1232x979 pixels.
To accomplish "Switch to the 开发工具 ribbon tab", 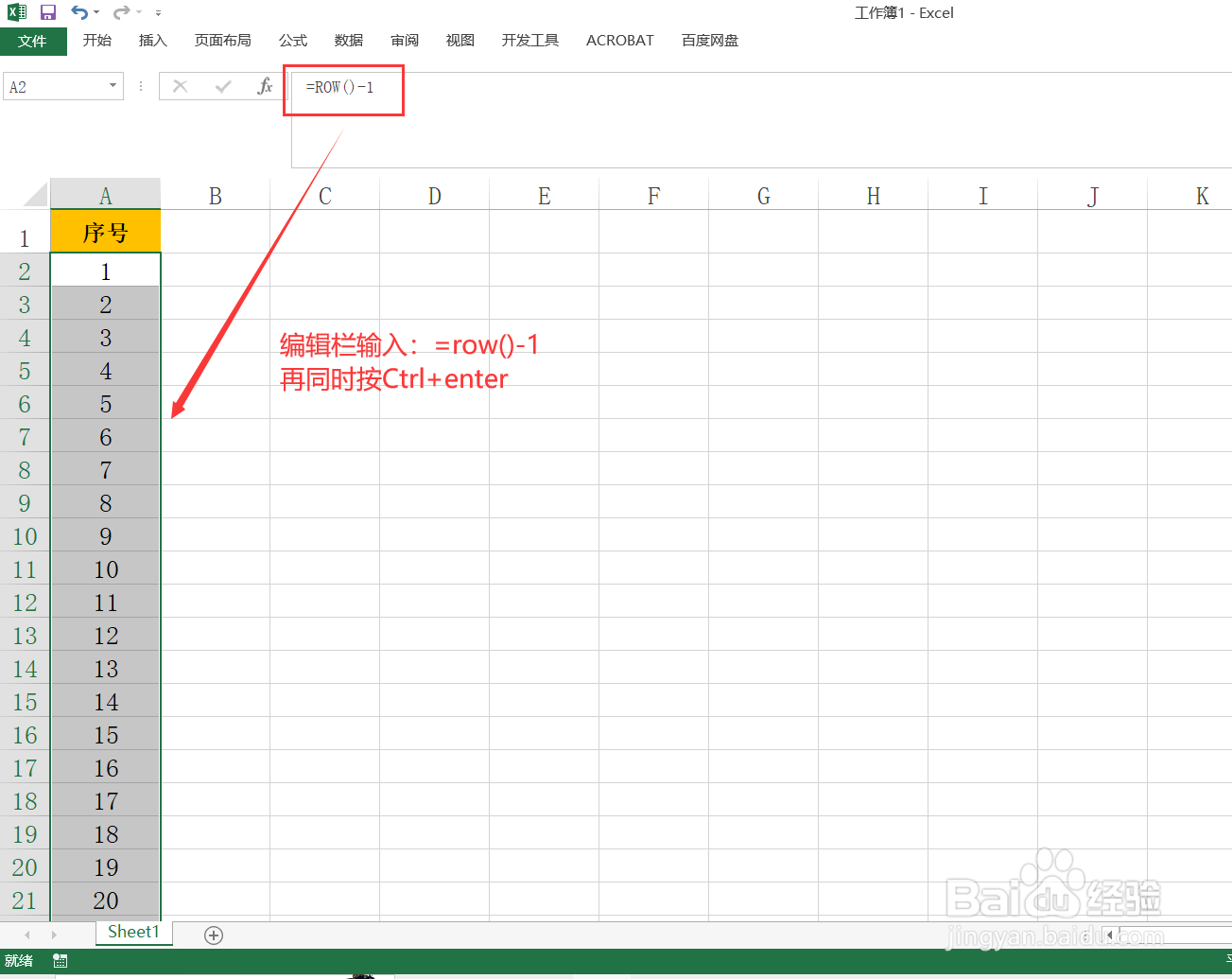I will coord(530,41).
